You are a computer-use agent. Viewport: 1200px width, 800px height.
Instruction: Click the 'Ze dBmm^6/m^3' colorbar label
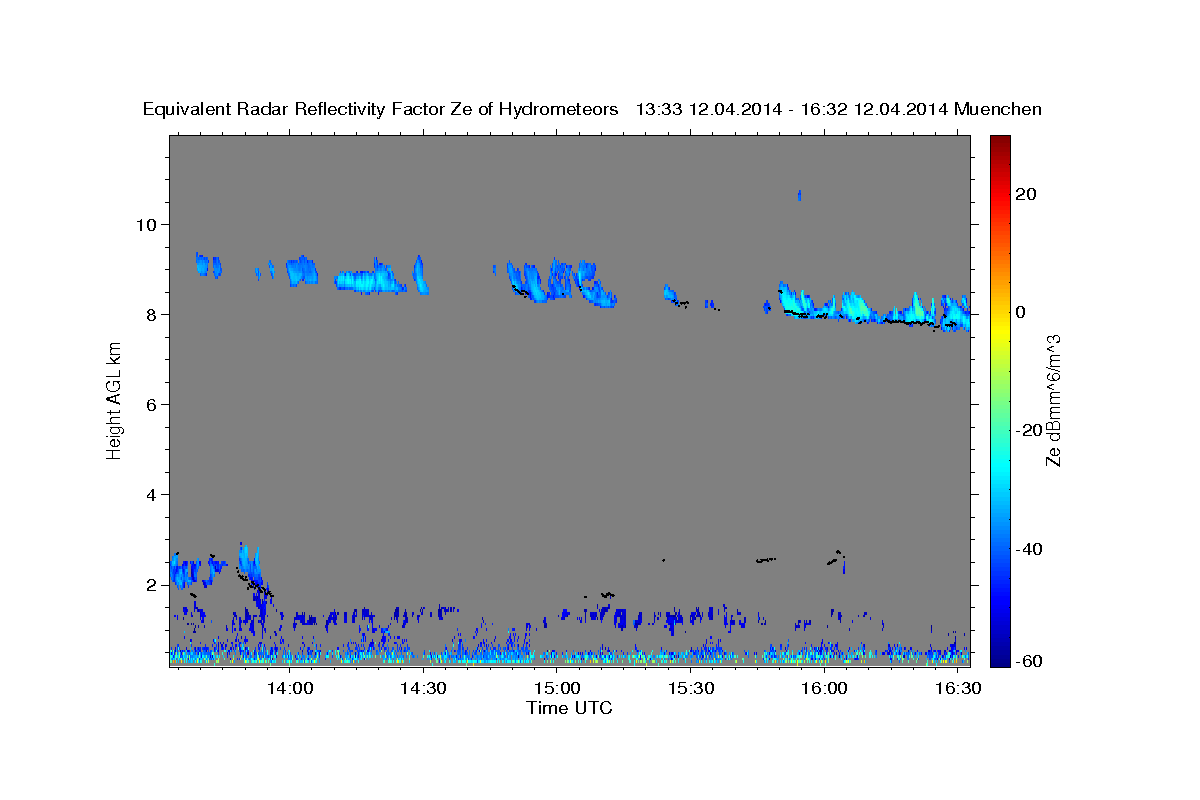[x=1053, y=400]
